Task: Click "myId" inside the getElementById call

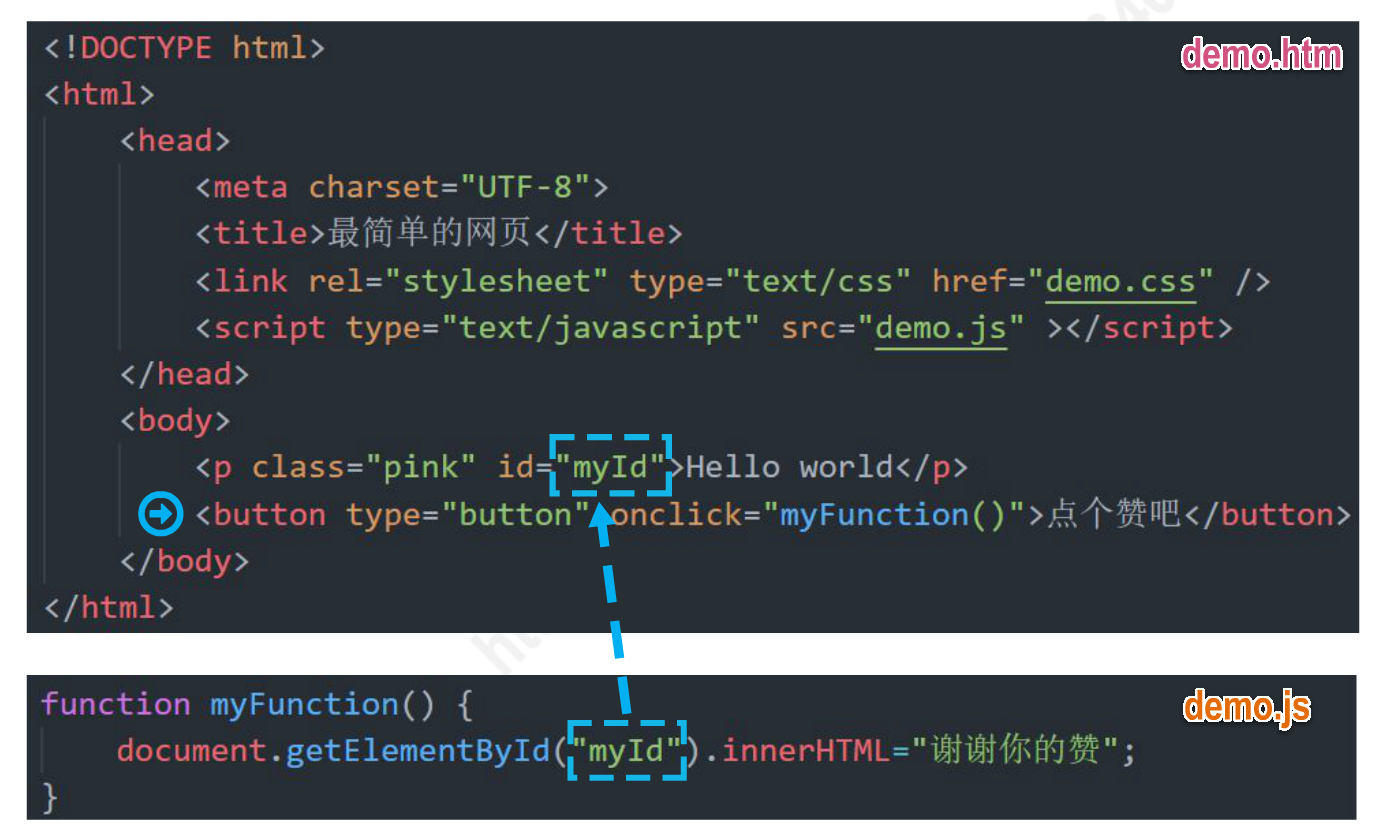Action: click(627, 750)
